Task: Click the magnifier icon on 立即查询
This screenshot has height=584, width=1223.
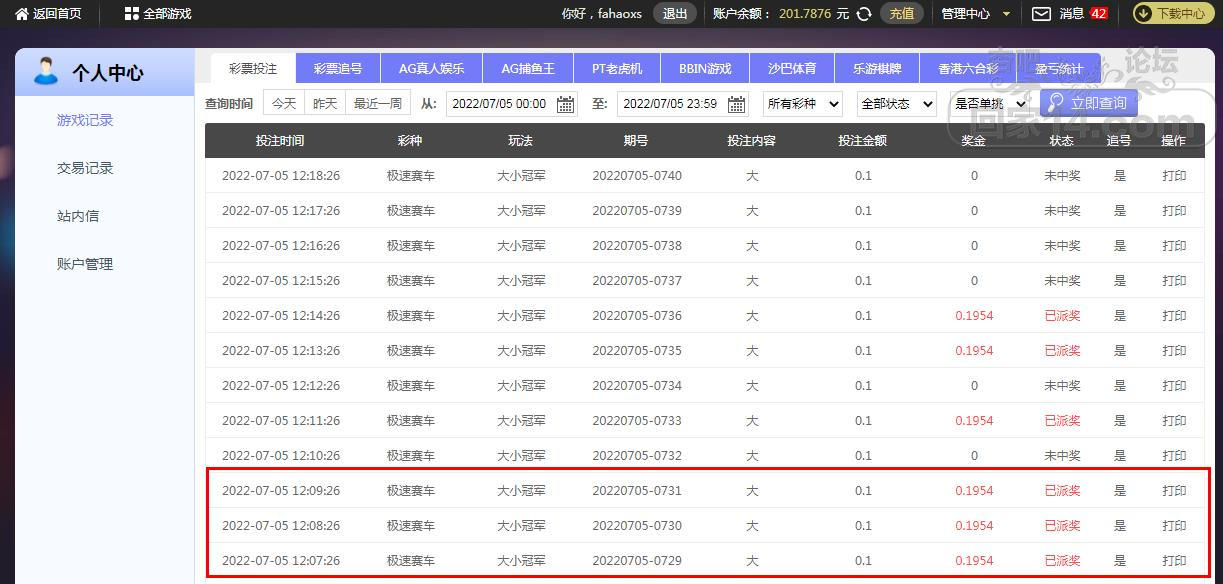Action: 1056,103
